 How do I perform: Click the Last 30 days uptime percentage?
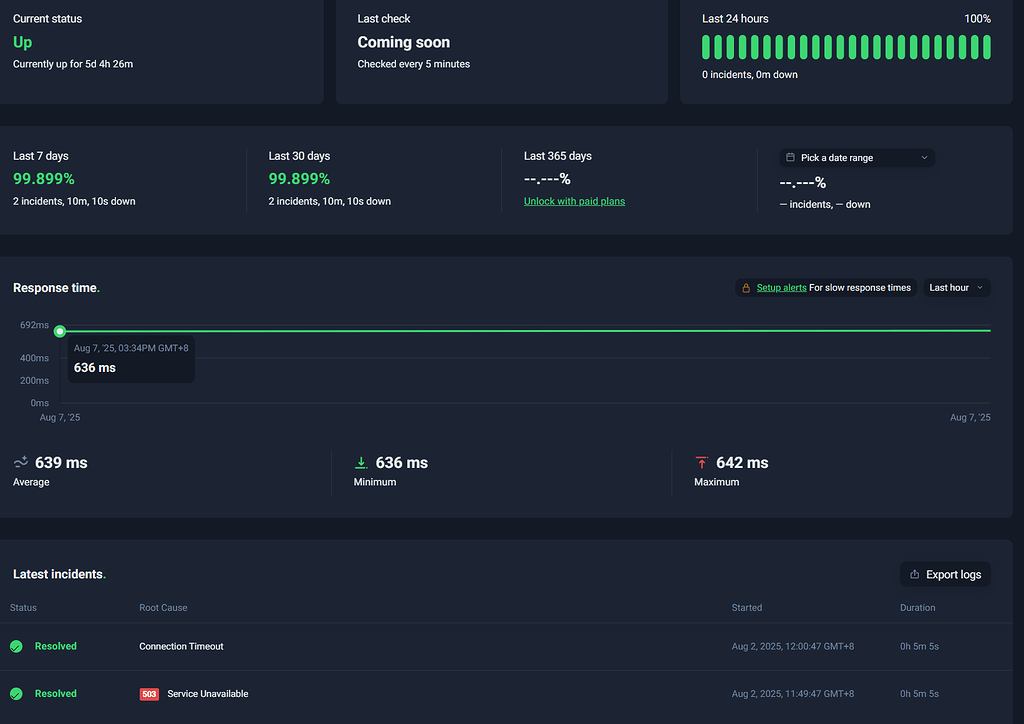coord(299,179)
